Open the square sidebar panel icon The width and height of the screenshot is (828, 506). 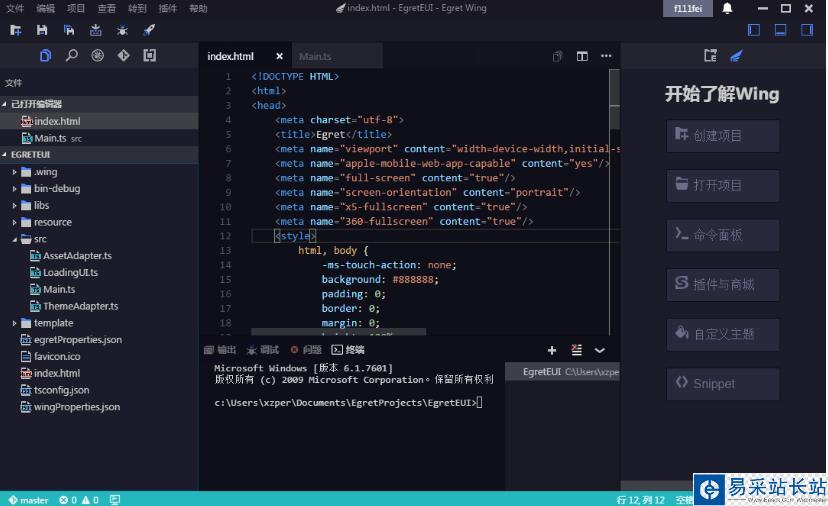149,55
